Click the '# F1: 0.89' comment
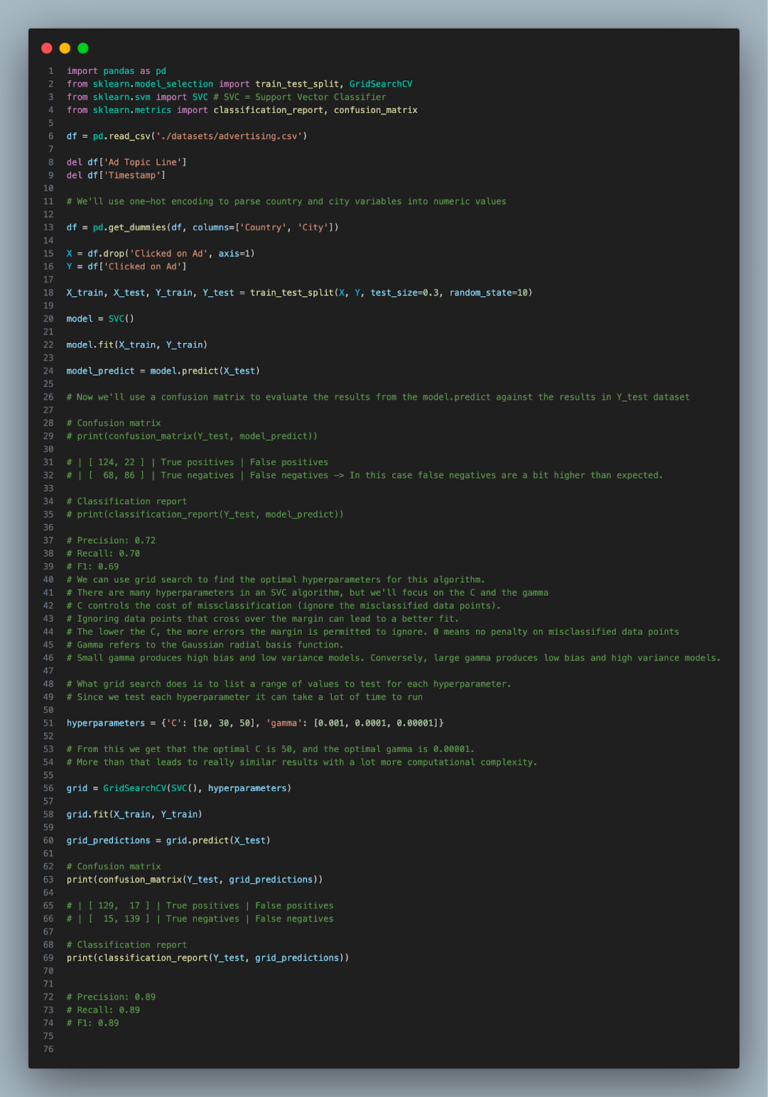This screenshot has width=768, height=1097. coord(92,1023)
